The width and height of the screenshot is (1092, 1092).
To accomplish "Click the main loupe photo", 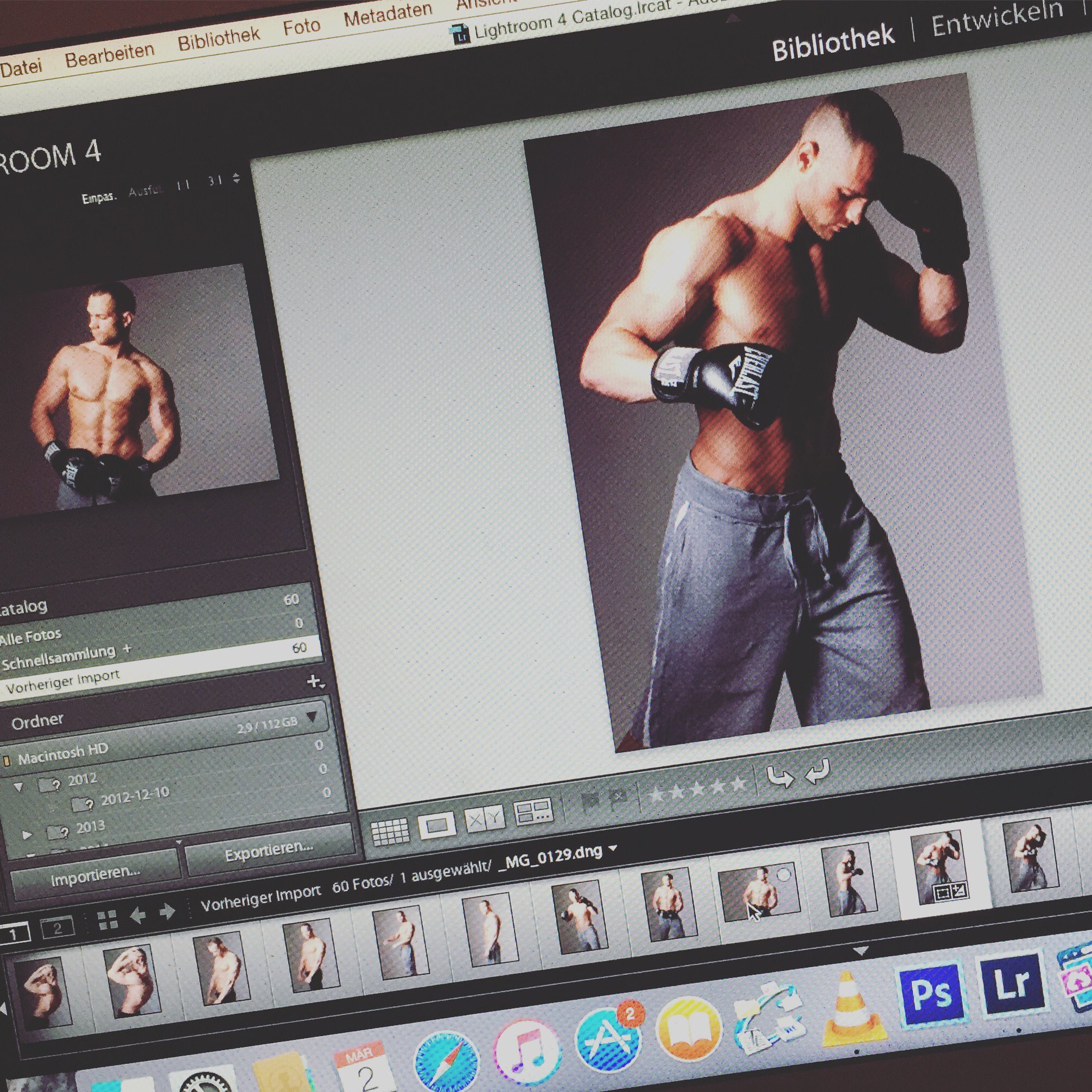I will click(x=783, y=411).
